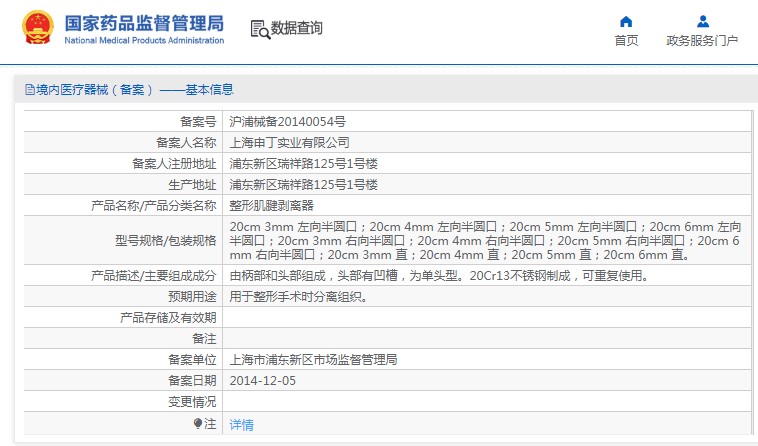Go to 首页 home text label

(x=626, y=41)
